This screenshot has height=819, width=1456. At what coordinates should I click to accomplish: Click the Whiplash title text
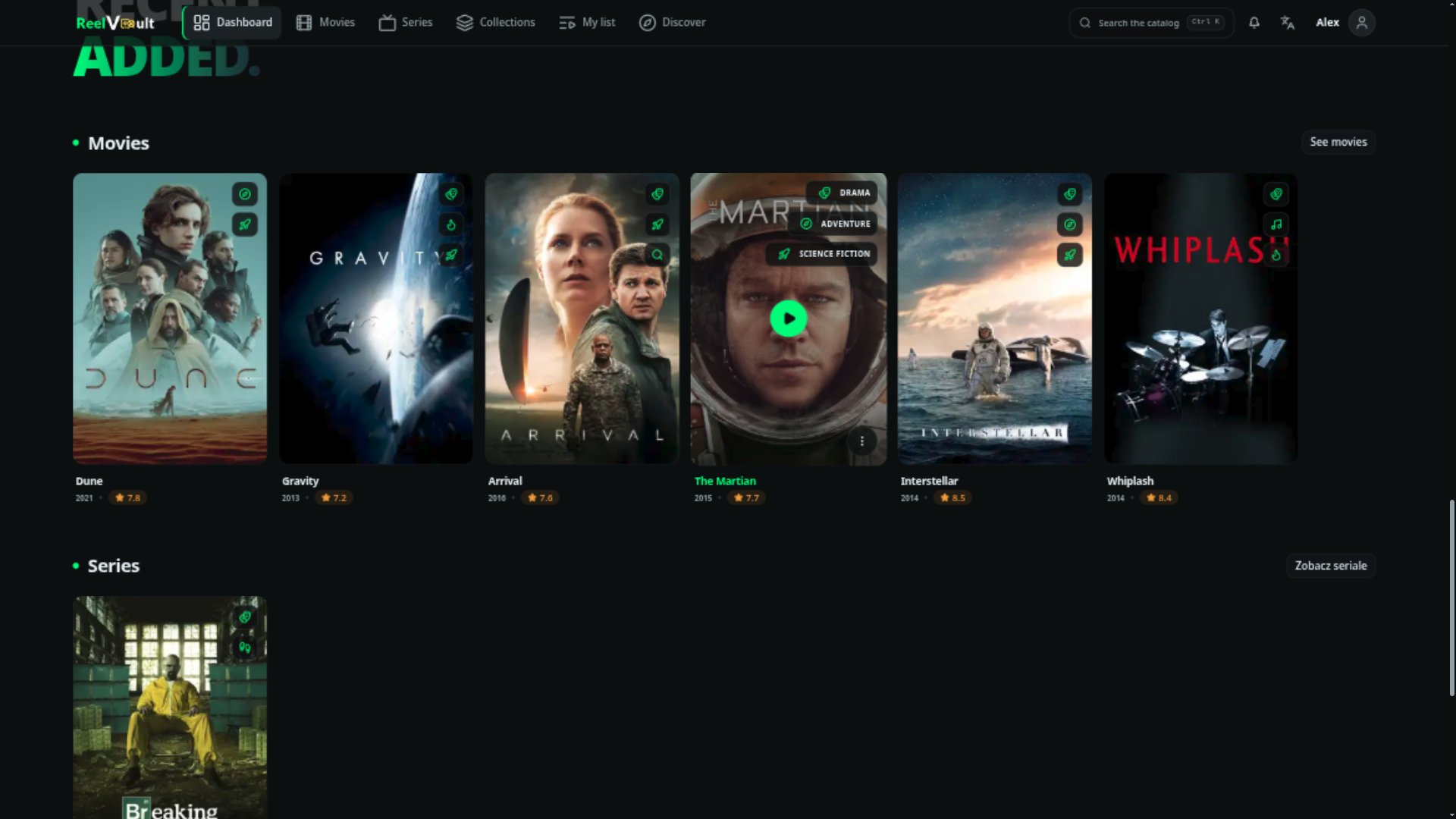pyautogui.click(x=1130, y=481)
